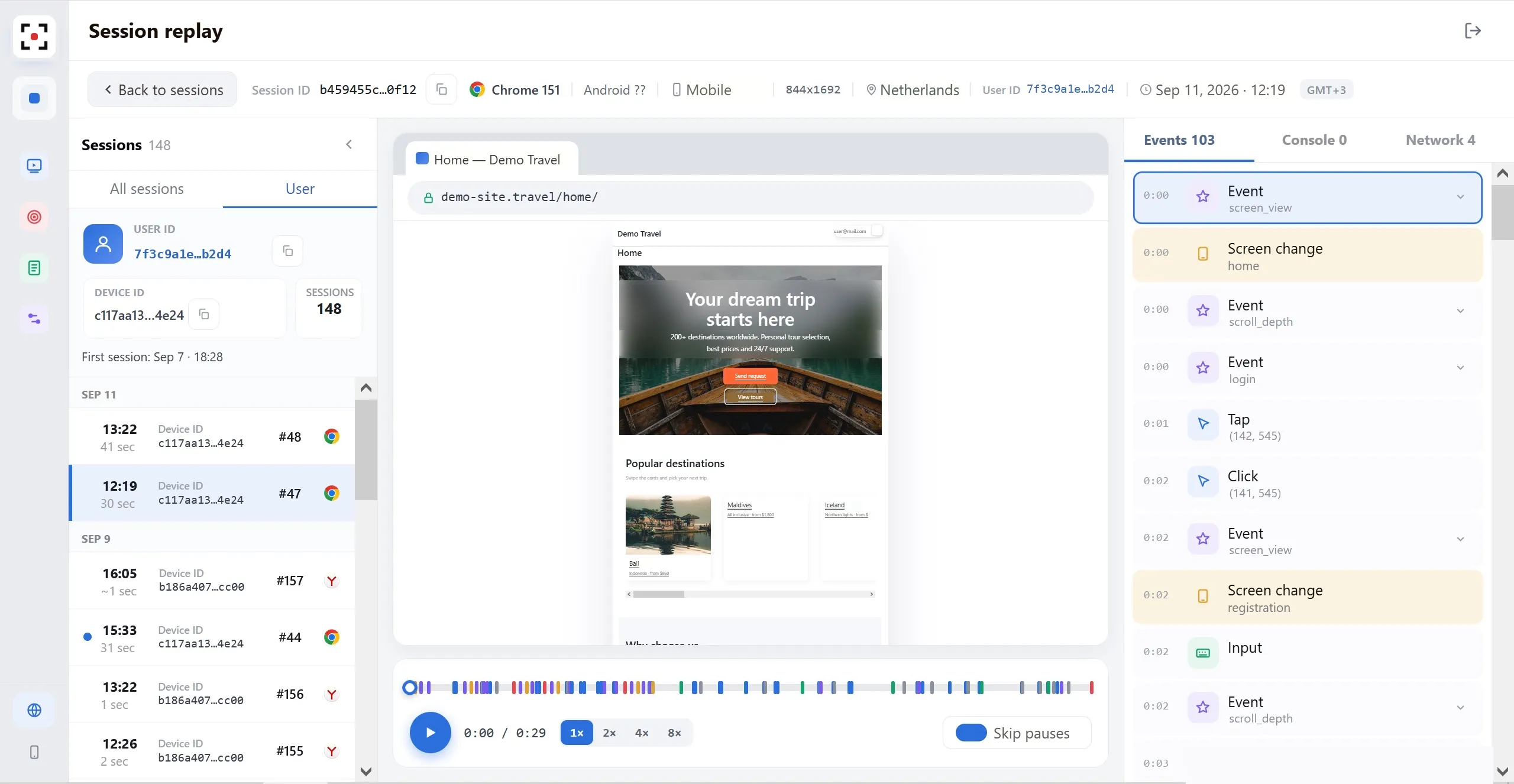Click the sessions list scroll down arrow
The height and width of the screenshot is (784, 1514).
[x=366, y=772]
